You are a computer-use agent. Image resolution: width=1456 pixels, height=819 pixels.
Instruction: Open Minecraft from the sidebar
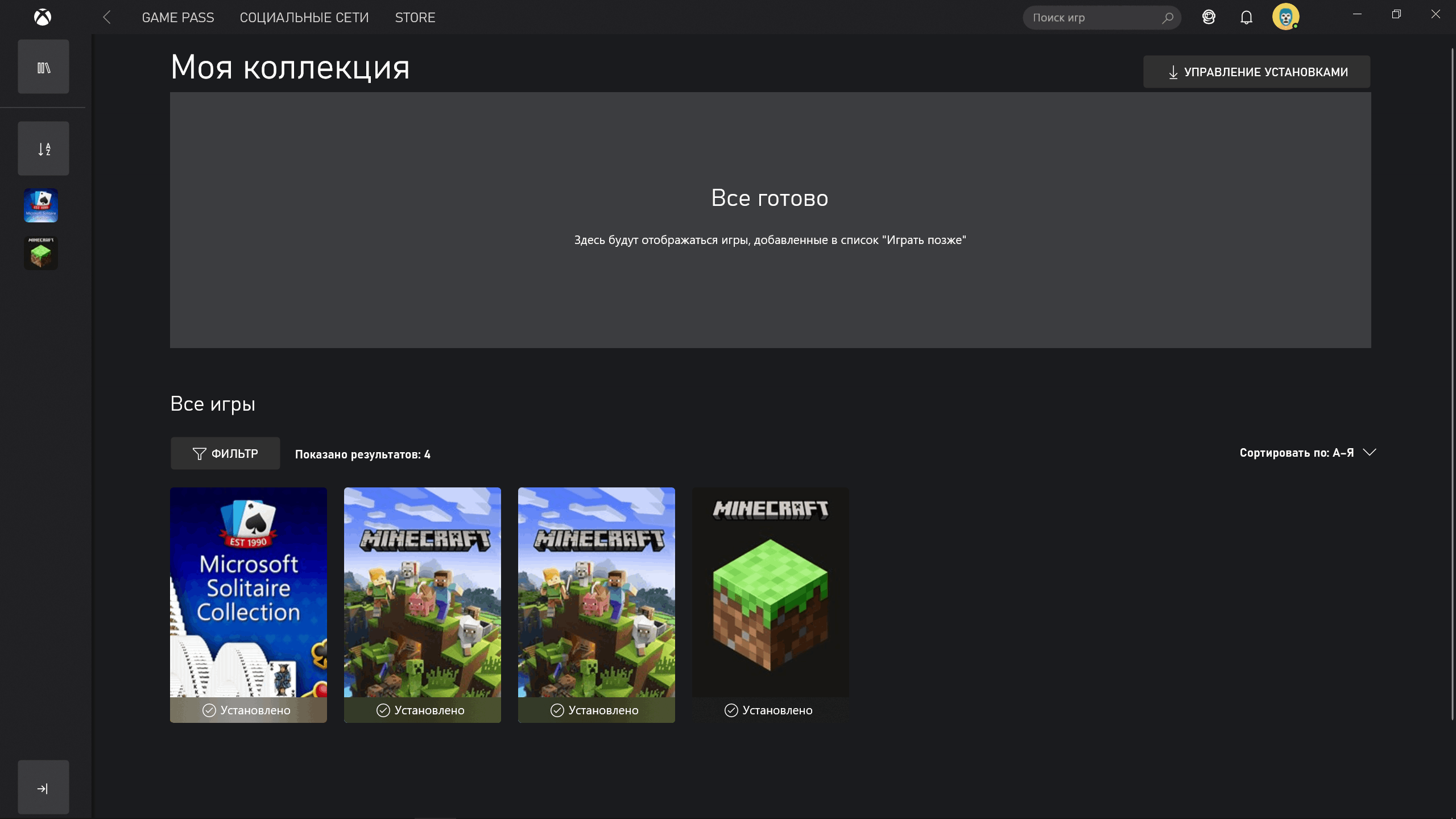pos(41,253)
